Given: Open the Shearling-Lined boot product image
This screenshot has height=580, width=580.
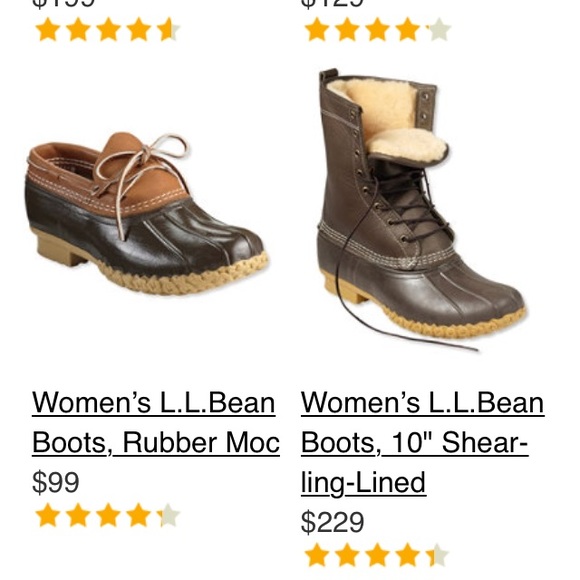Looking at the screenshot, I should [422, 210].
